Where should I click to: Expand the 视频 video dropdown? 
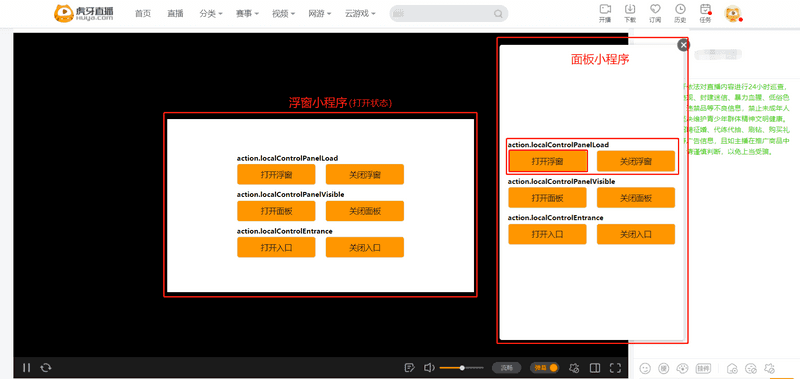pyautogui.click(x=284, y=14)
